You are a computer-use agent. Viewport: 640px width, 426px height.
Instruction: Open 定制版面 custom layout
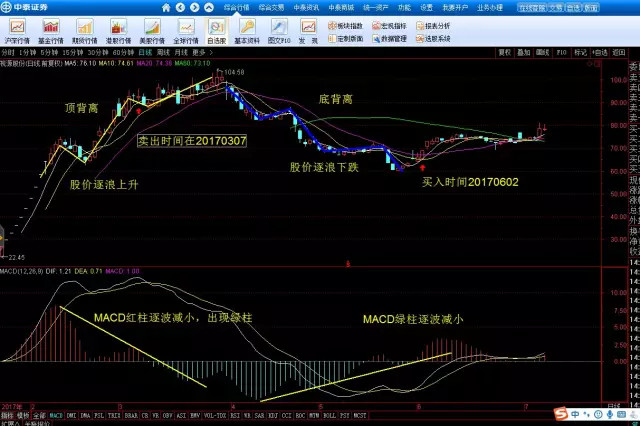345,39
